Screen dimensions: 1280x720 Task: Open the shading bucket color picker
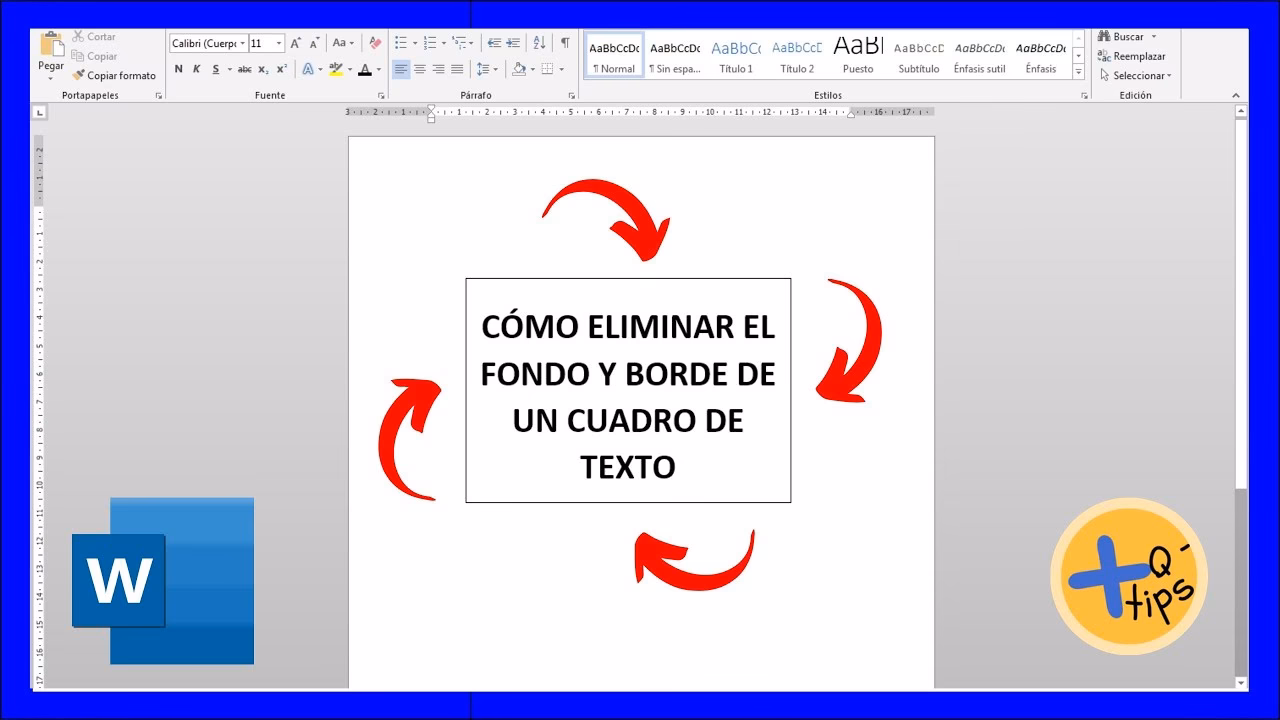click(533, 70)
